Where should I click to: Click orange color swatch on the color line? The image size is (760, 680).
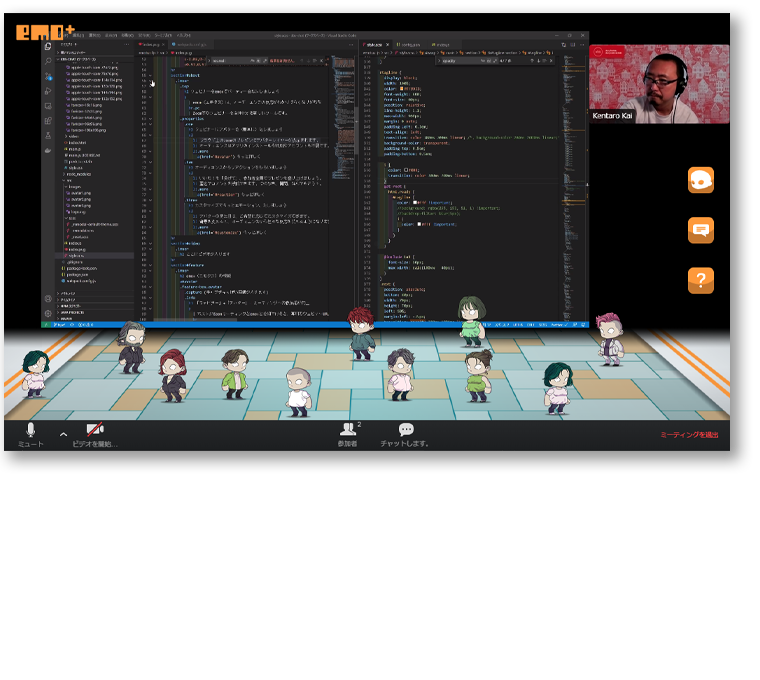click(x=401, y=89)
